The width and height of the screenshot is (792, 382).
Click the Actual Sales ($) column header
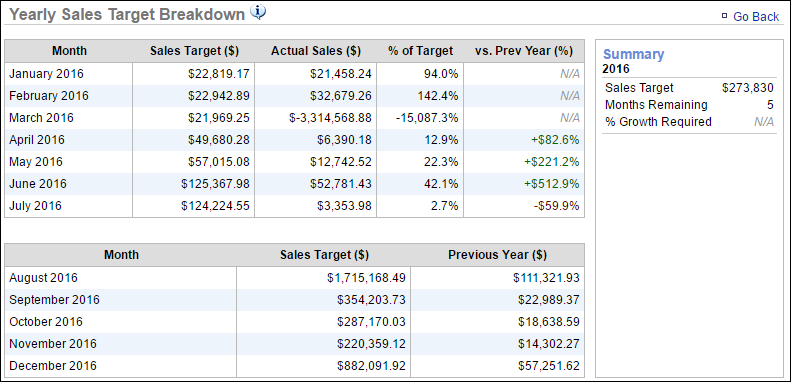pos(316,51)
